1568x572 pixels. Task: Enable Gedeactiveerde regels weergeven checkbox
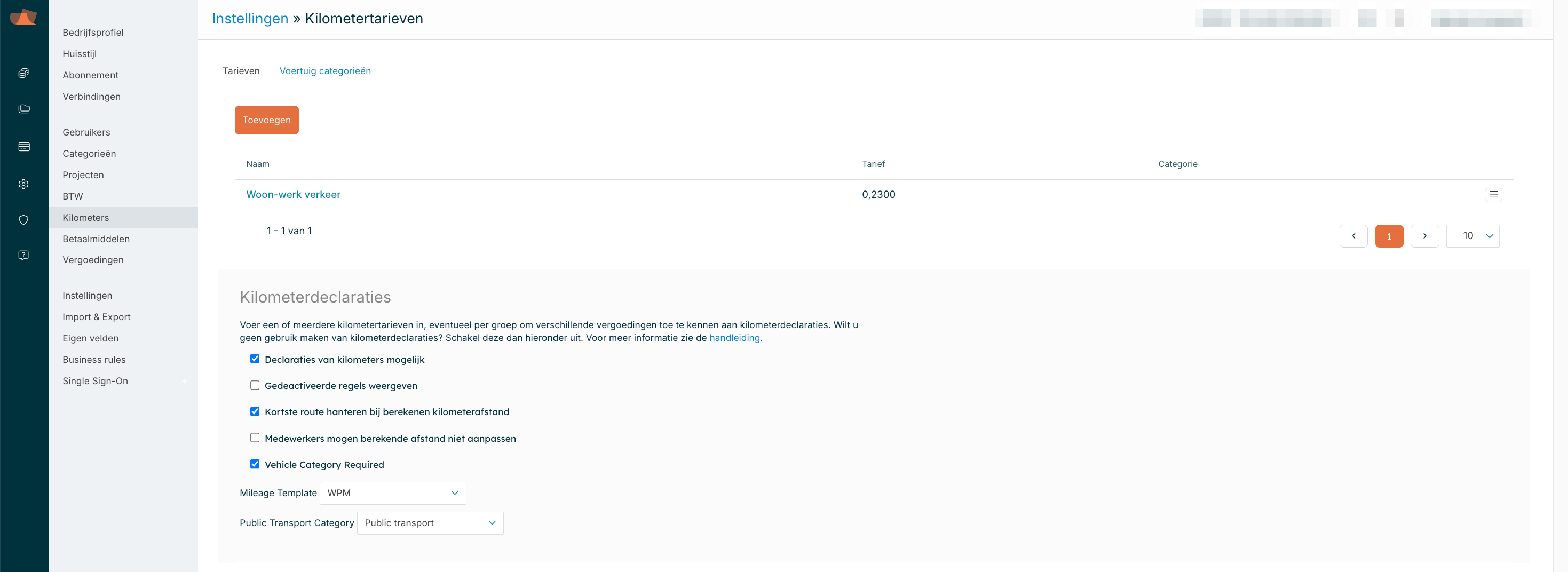click(x=255, y=385)
